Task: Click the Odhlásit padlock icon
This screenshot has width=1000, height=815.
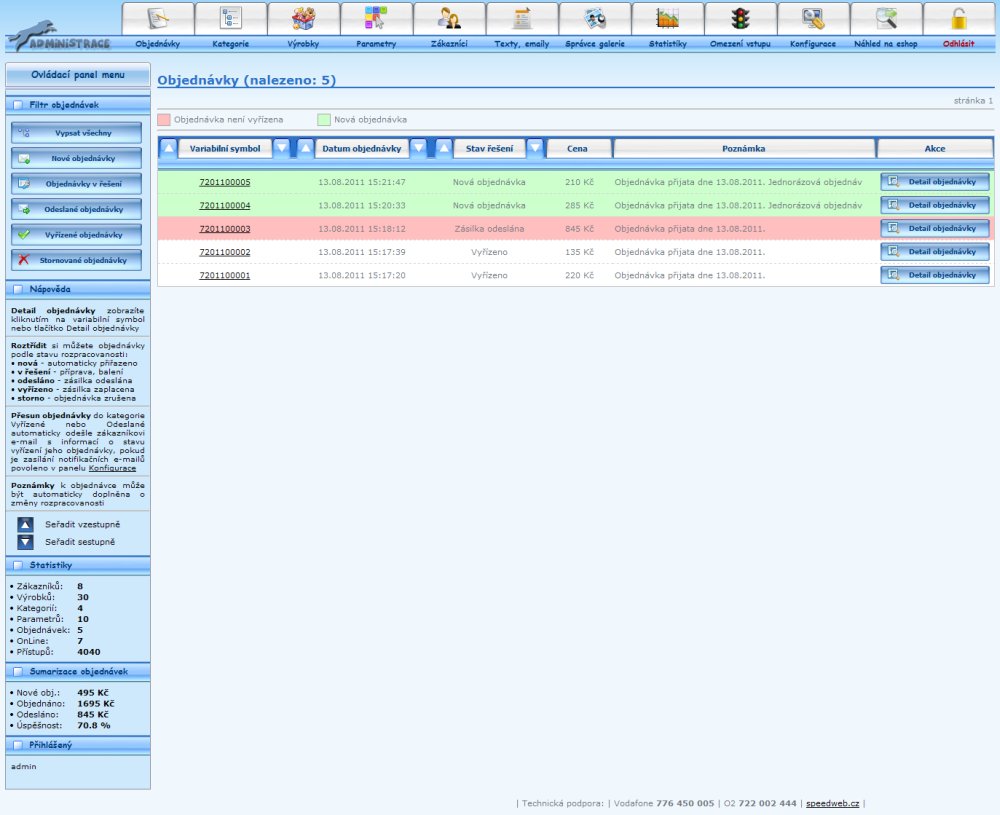Action: point(959,19)
